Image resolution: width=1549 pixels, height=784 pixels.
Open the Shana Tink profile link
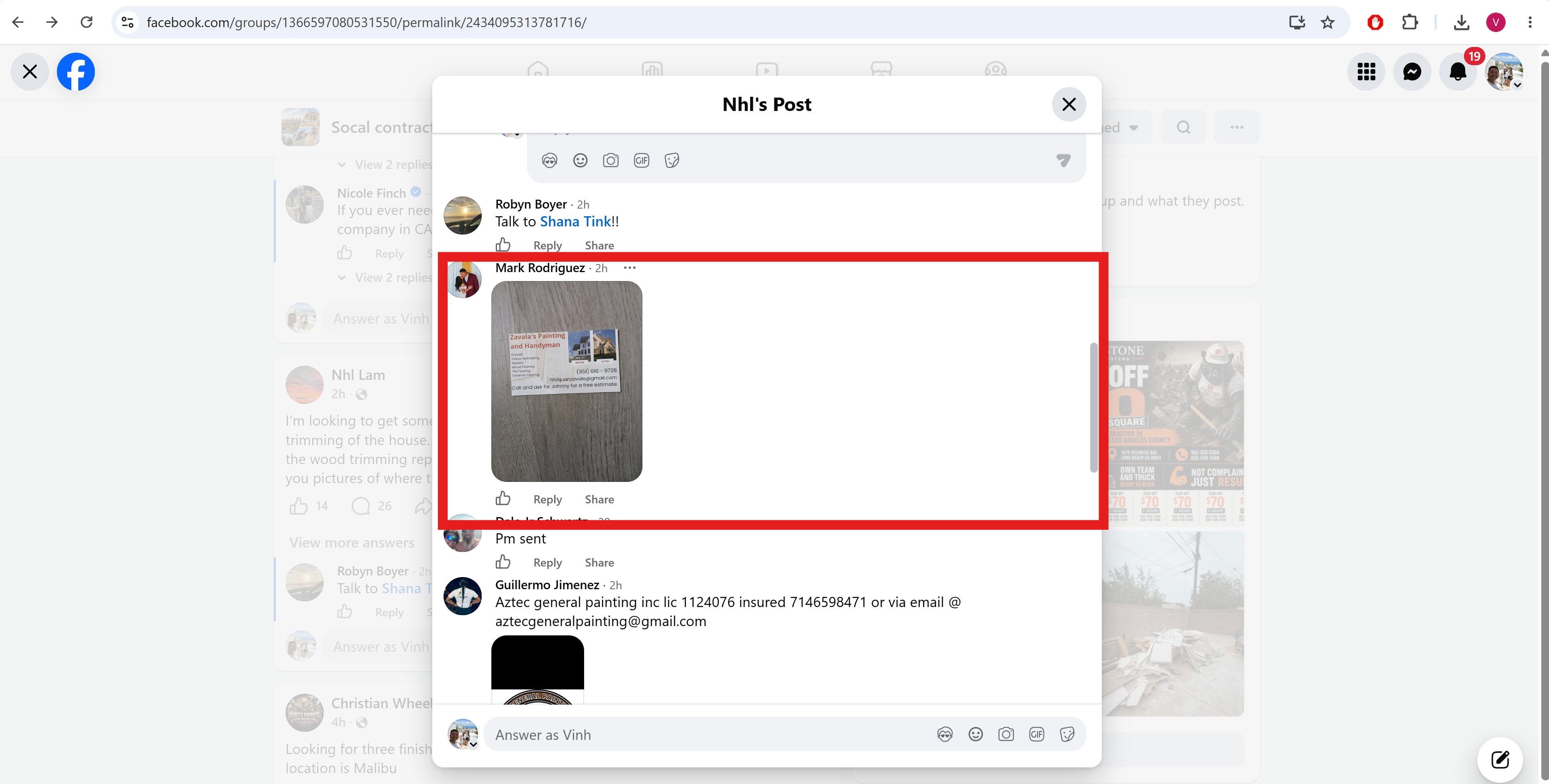(x=575, y=221)
